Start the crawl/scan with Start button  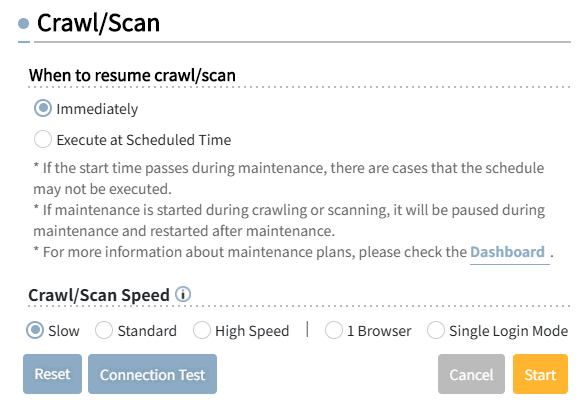click(540, 374)
